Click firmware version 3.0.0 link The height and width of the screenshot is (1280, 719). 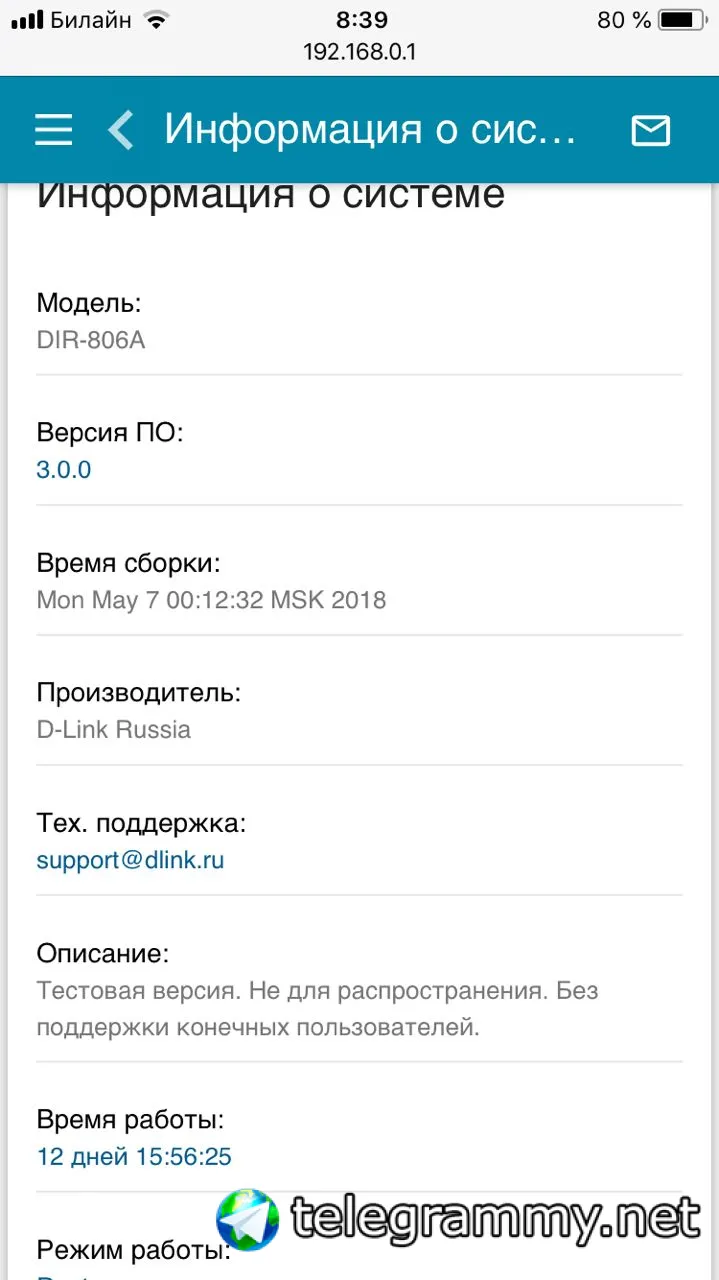tap(64, 469)
